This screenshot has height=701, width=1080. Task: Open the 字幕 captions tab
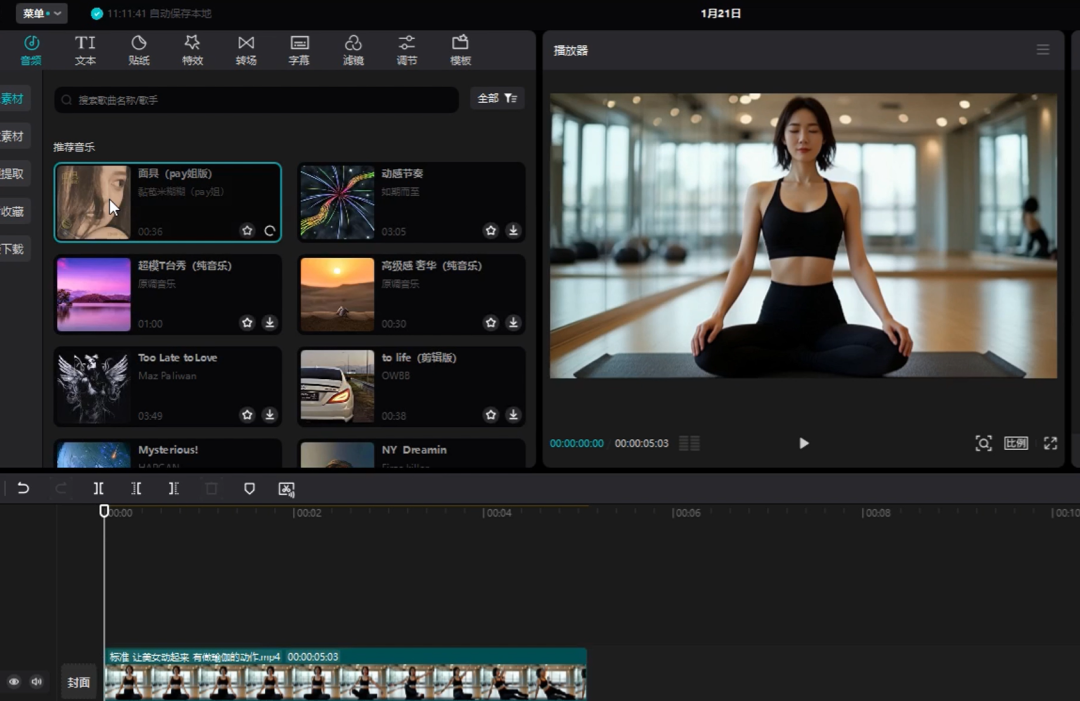tap(299, 50)
